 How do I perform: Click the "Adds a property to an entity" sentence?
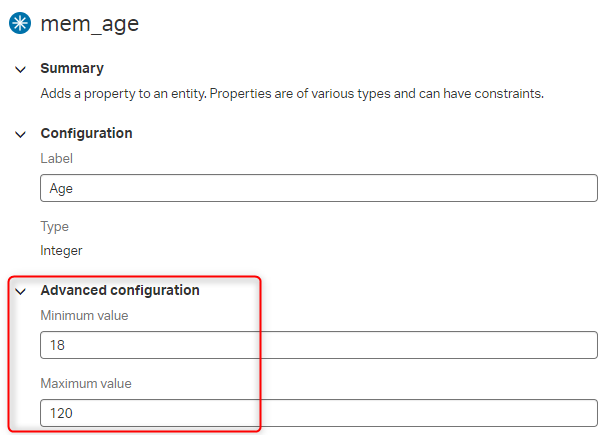124,94
